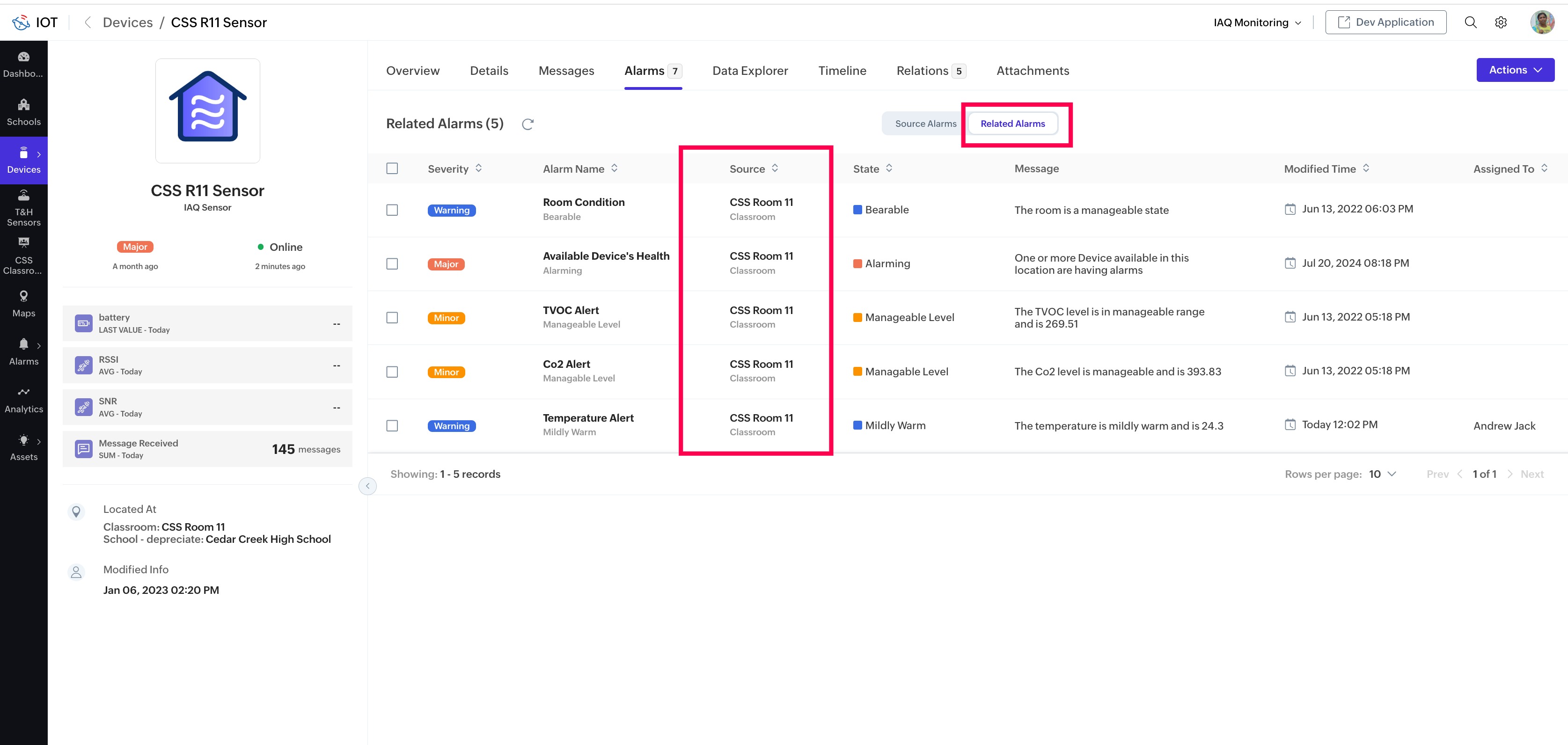Change rows per page dropdown
1568x745 pixels.
tap(1382, 474)
